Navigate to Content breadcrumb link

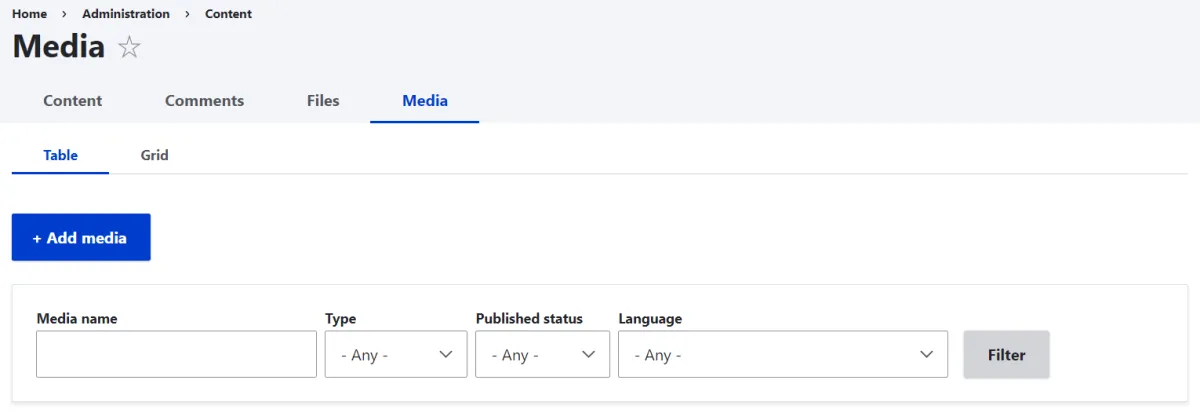tap(228, 14)
